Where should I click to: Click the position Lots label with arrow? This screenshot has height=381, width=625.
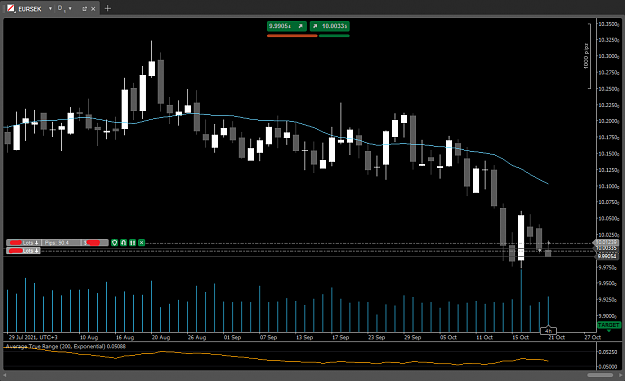coord(24,243)
